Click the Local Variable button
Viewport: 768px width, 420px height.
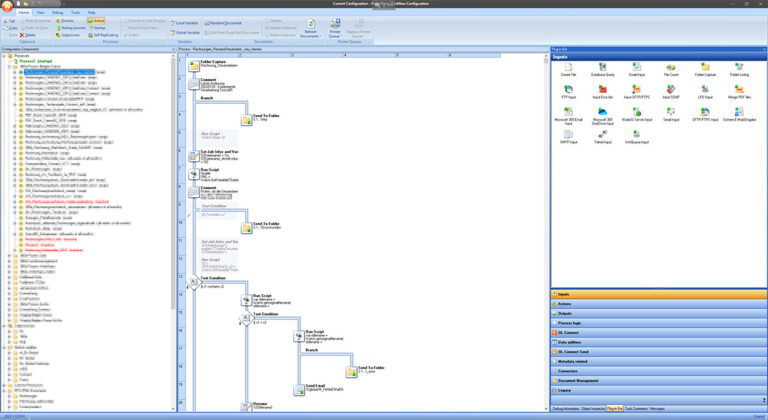(185, 21)
